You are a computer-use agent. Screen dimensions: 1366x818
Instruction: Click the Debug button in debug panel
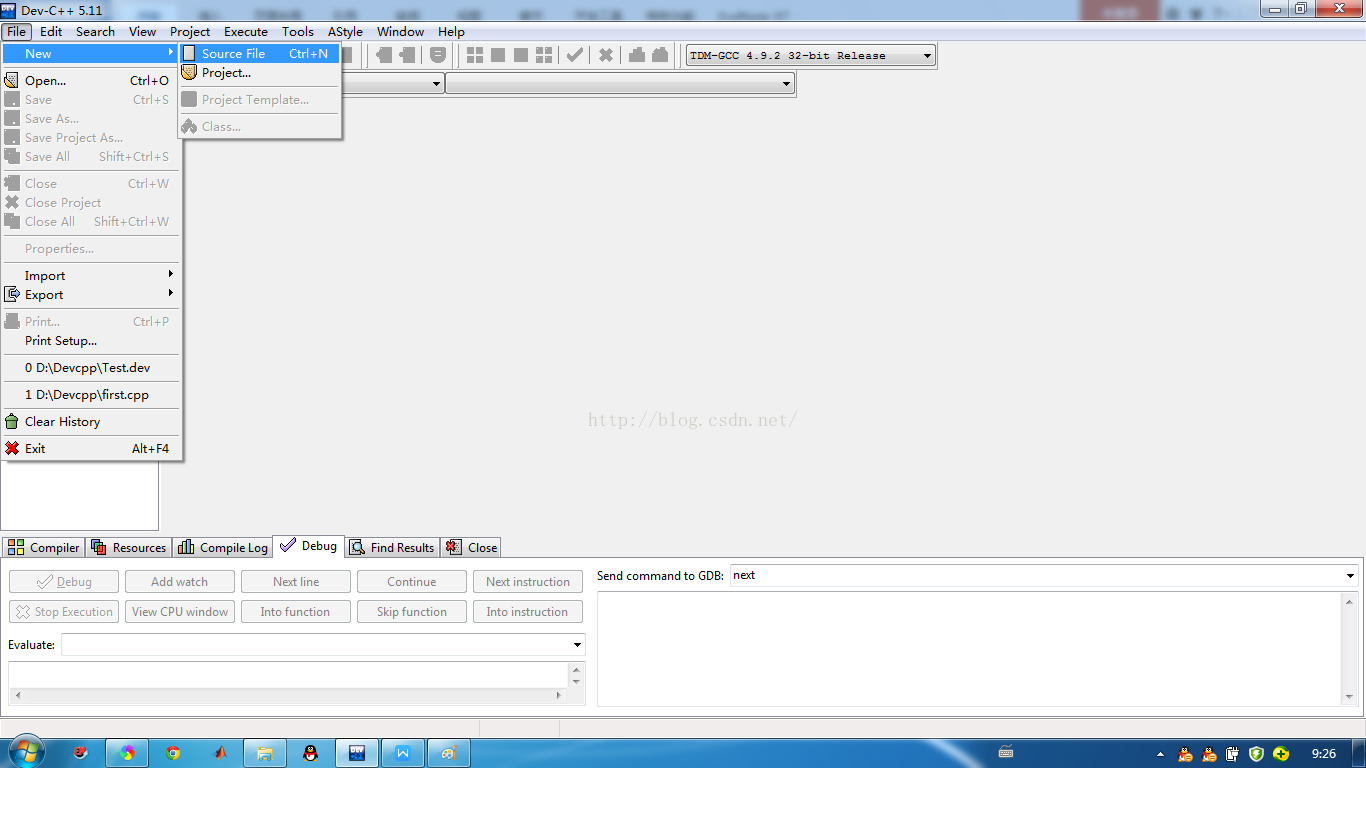pos(64,582)
